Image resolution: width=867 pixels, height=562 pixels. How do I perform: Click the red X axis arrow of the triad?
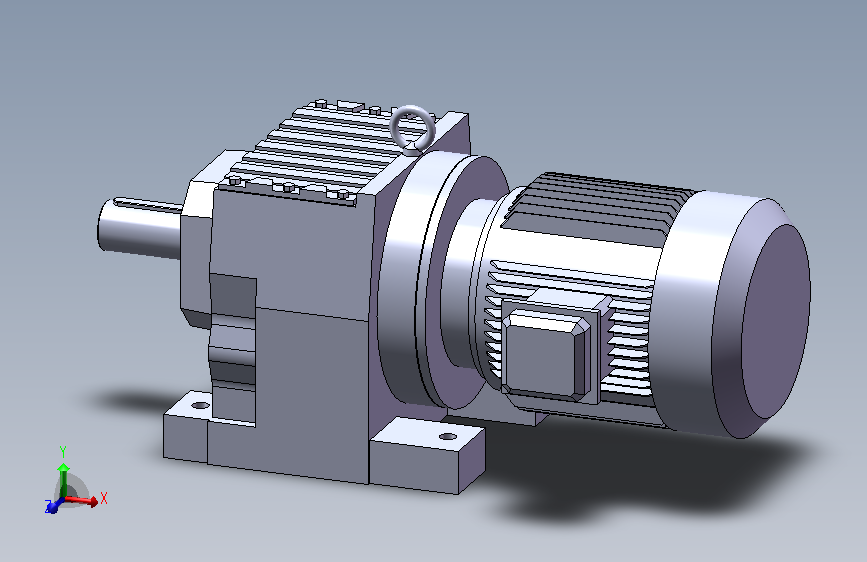83,501
